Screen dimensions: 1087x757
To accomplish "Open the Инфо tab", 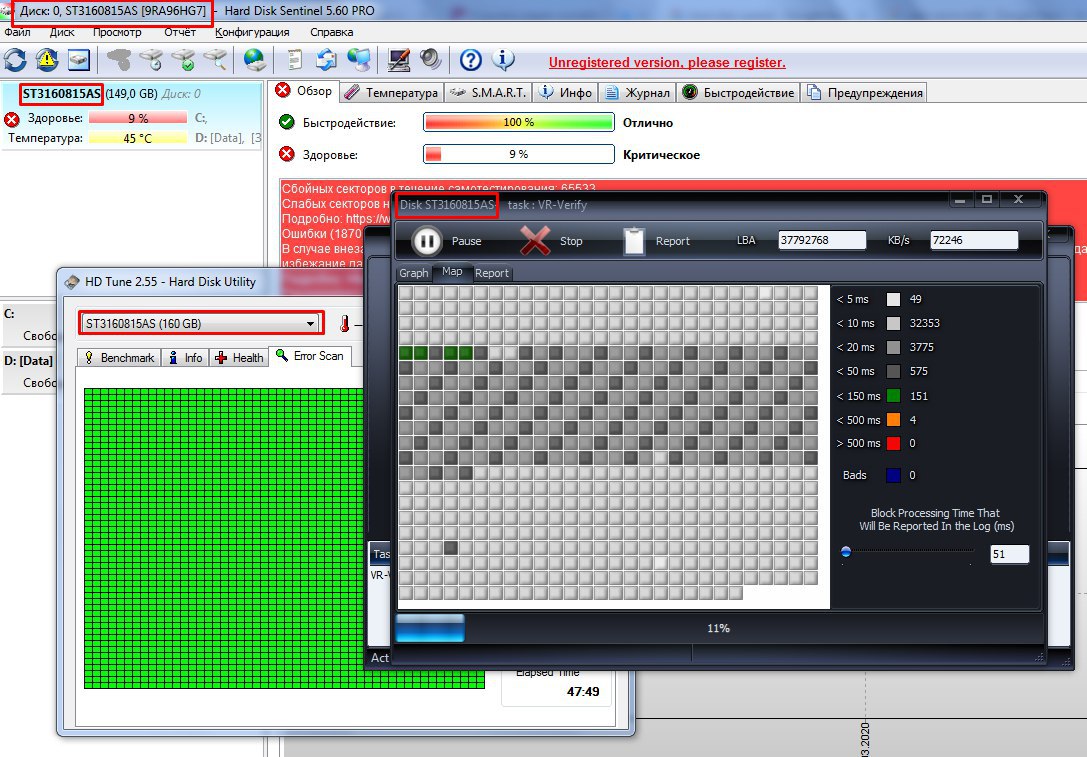I will click(x=566, y=92).
